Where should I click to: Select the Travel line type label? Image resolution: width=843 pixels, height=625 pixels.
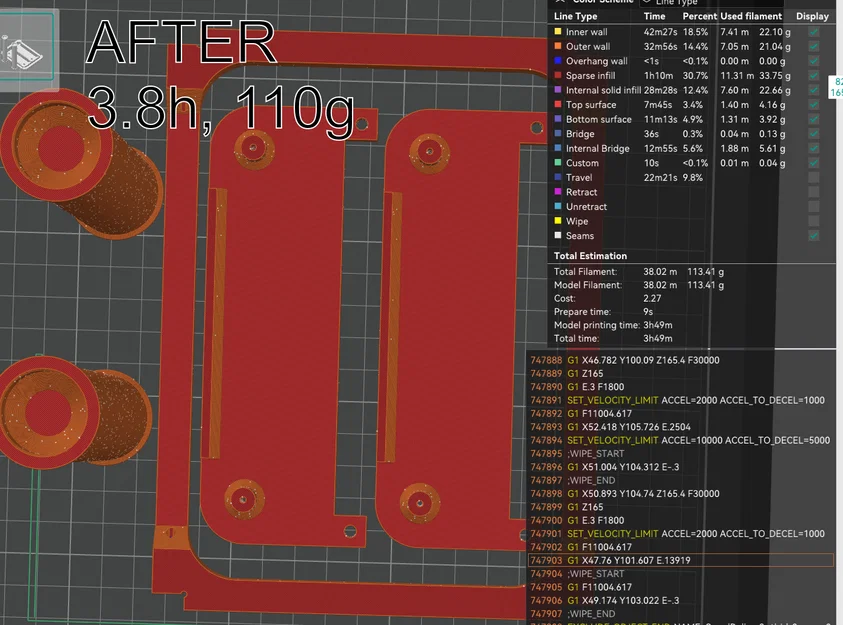click(579, 177)
